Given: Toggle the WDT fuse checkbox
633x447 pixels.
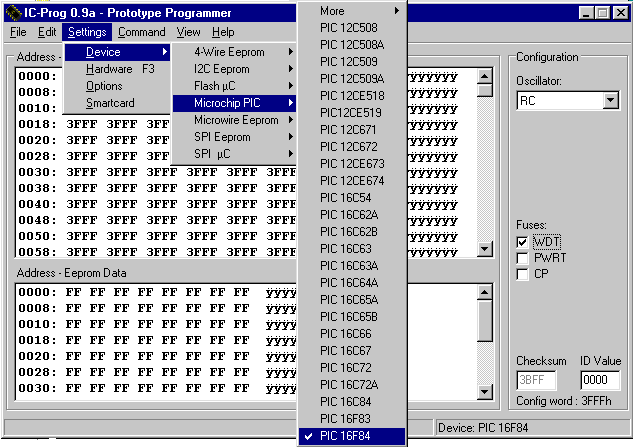Looking at the screenshot, I should 522,242.
